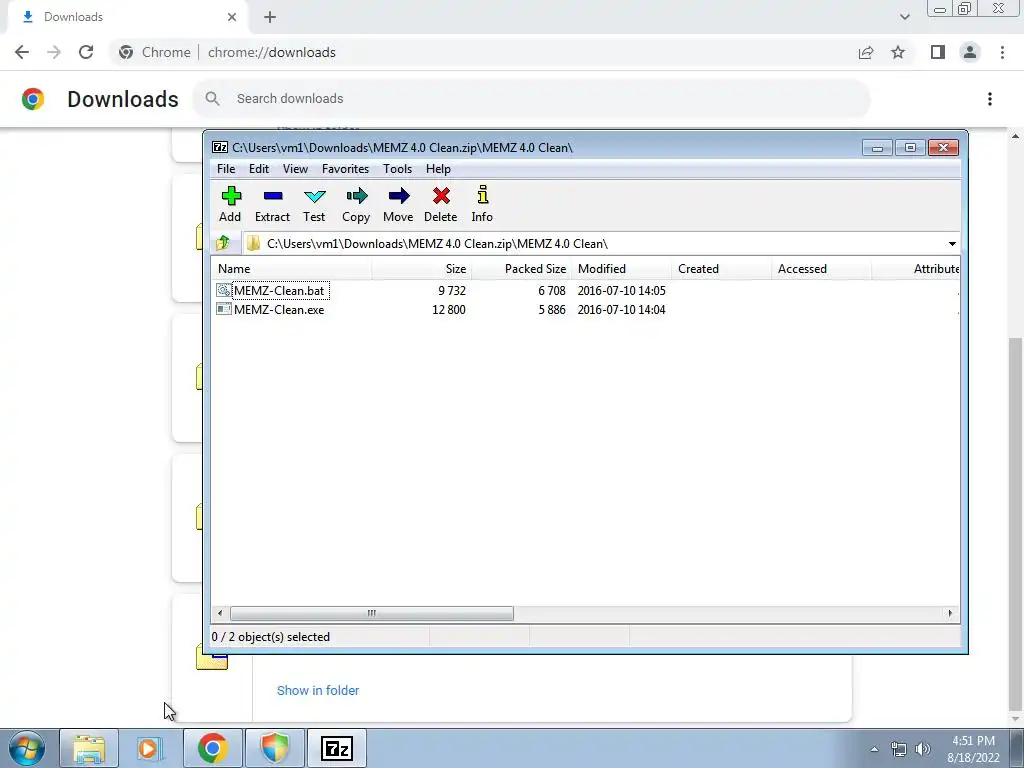Sort by the Size column header
The image size is (1024, 768).
tap(422, 268)
